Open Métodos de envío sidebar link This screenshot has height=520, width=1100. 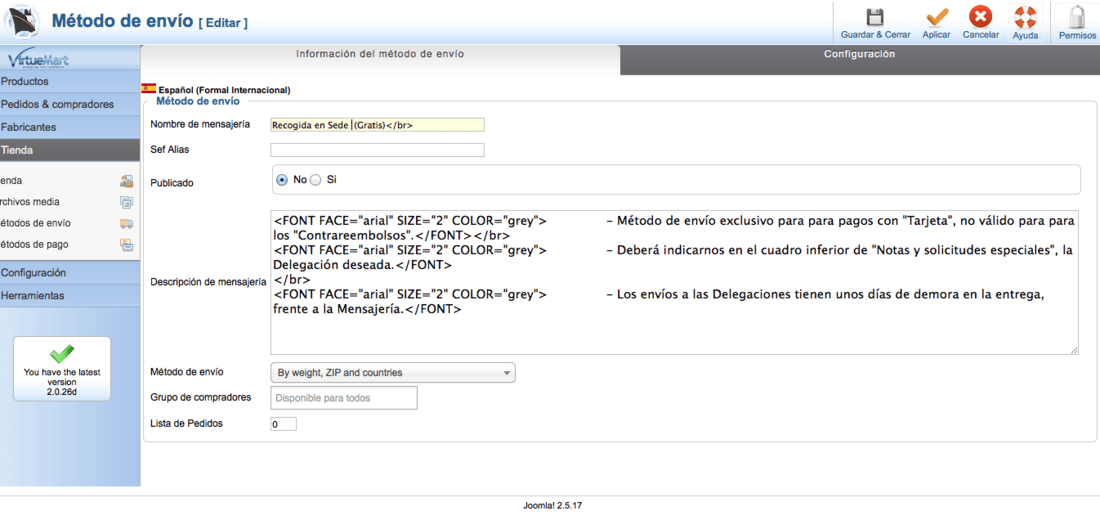pyautogui.click(x=35, y=223)
